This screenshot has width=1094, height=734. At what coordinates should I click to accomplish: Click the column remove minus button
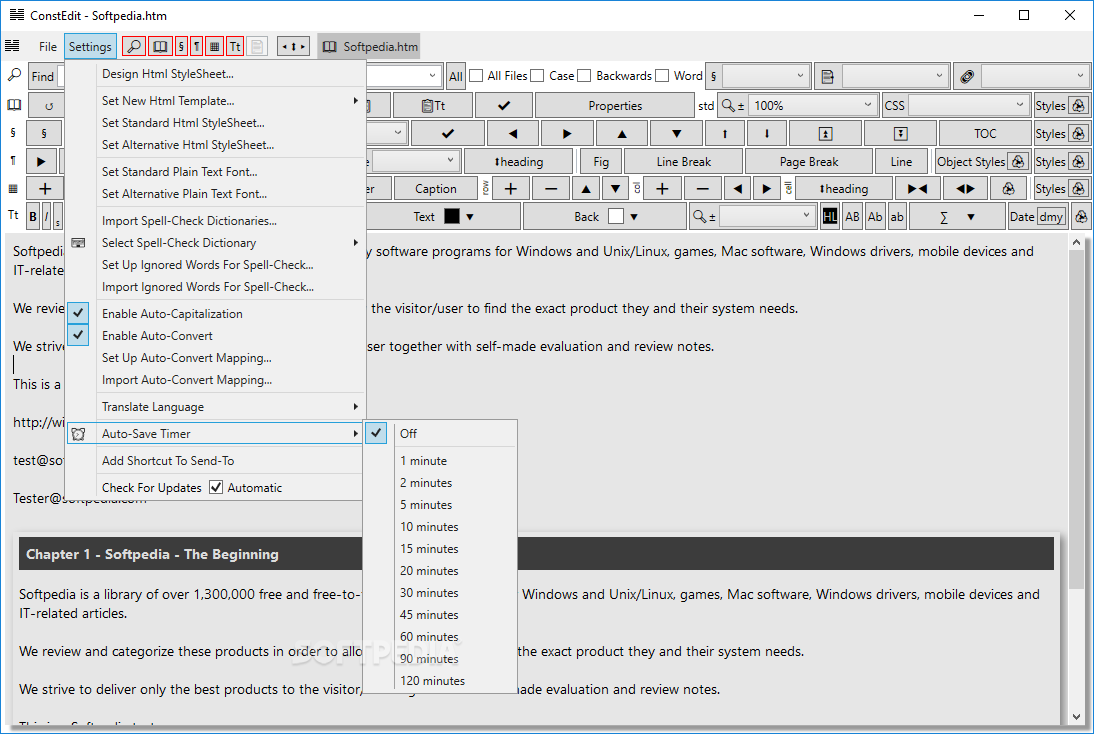pyautogui.click(x=703, y=188)
